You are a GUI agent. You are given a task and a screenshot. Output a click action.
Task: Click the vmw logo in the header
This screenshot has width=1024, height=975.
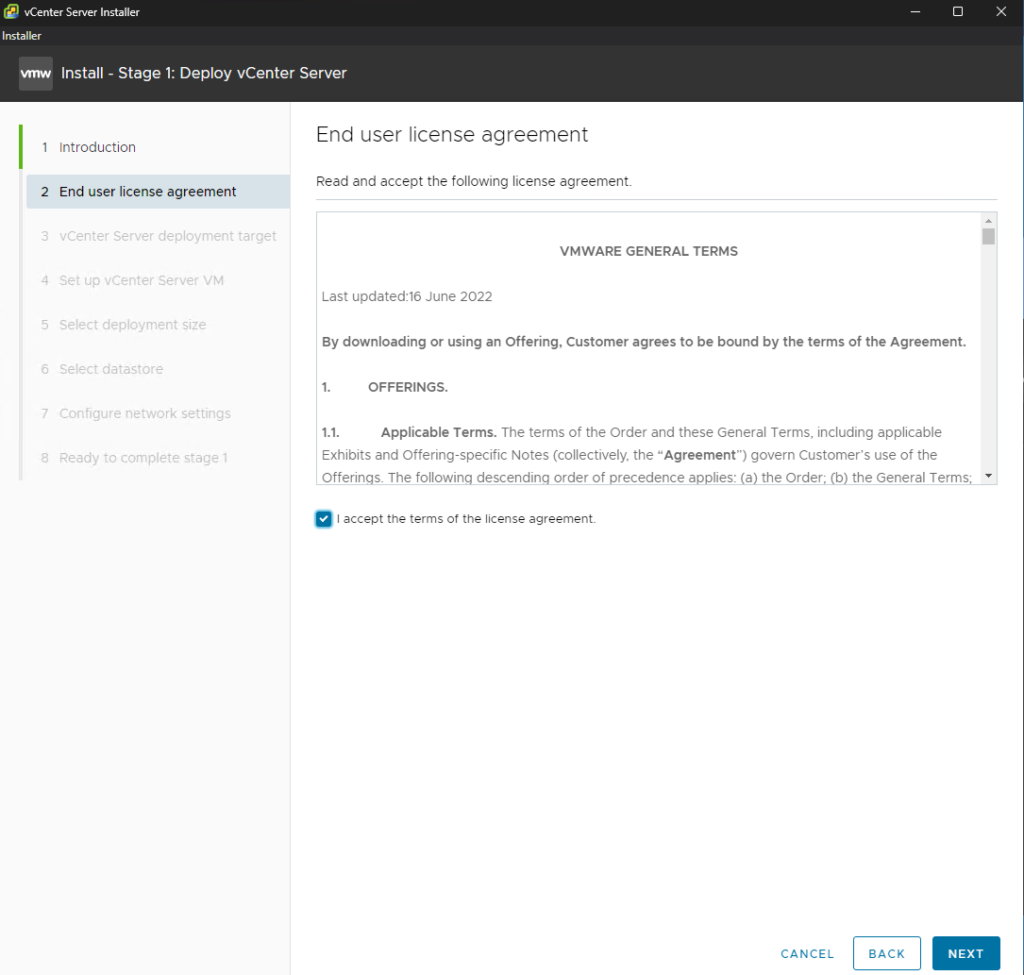(x=36, y=73)
